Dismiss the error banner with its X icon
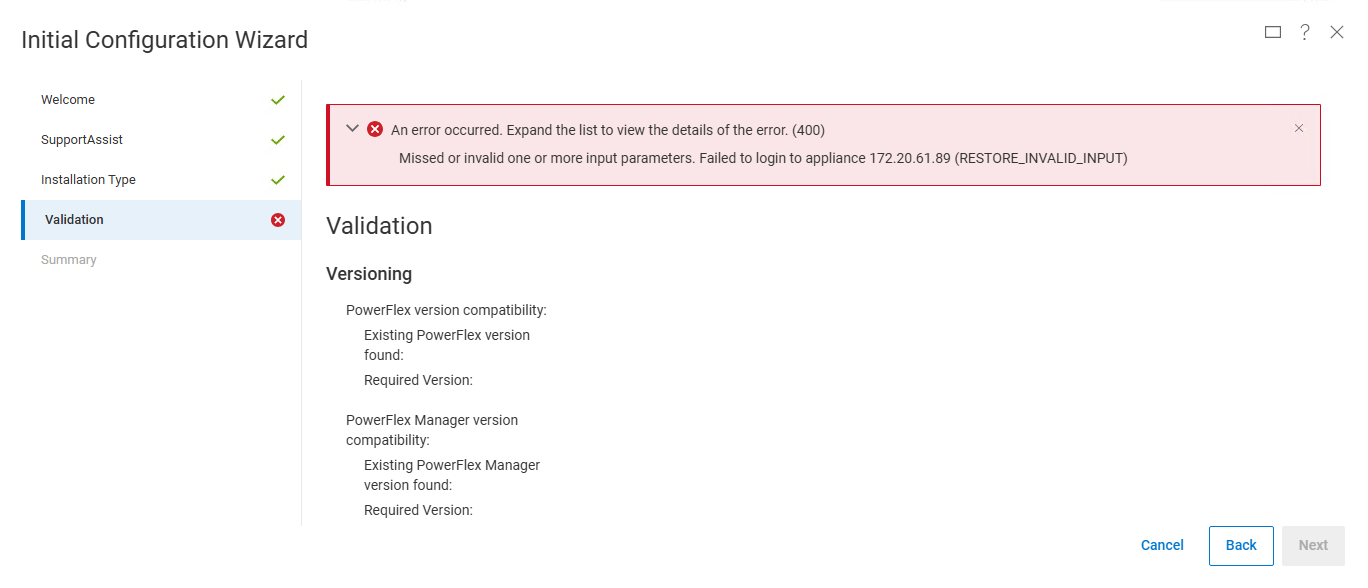Screen dimensions: 1368x588 pyautogui.click(x=1299, y=128)
